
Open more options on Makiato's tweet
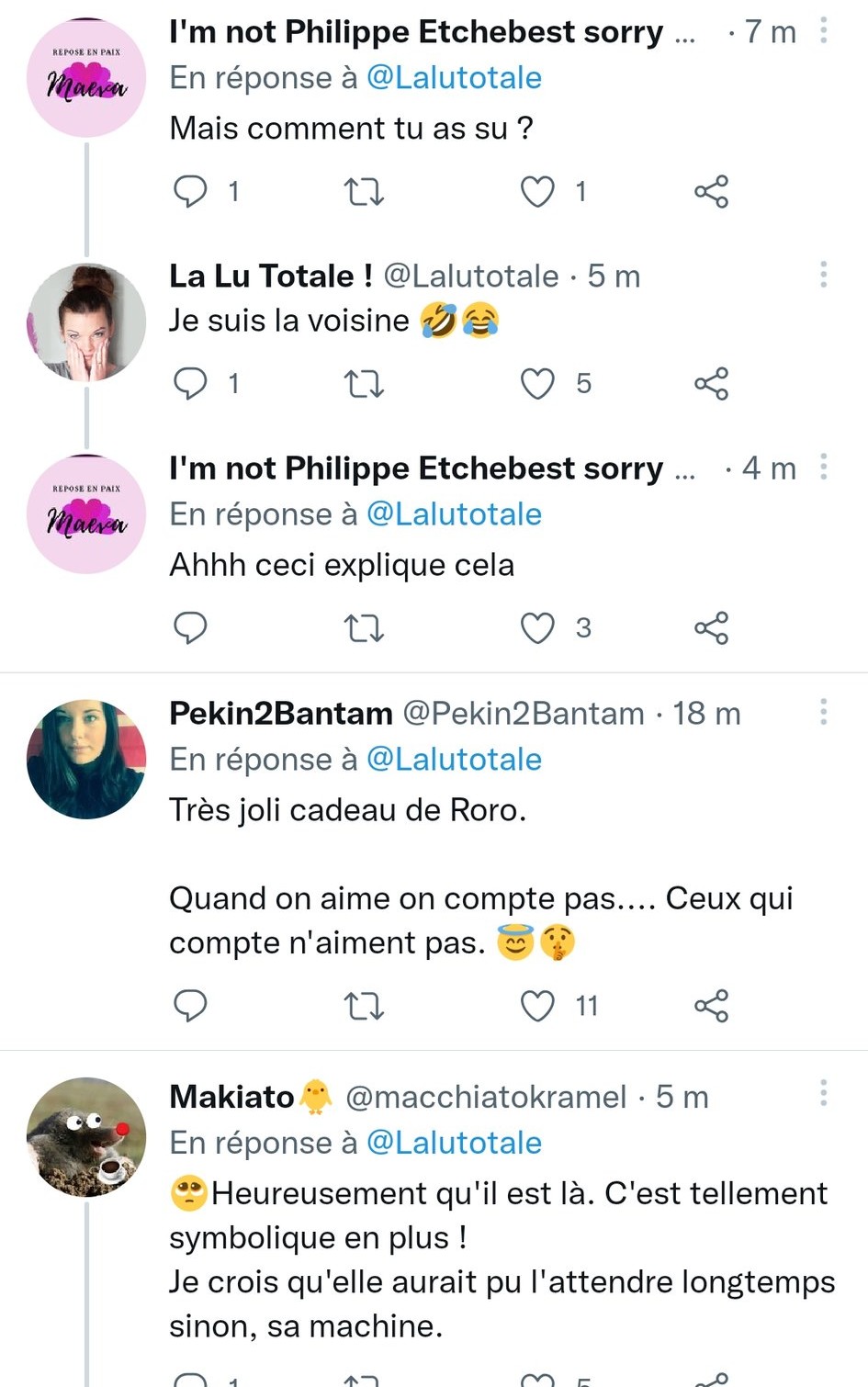824,1093
